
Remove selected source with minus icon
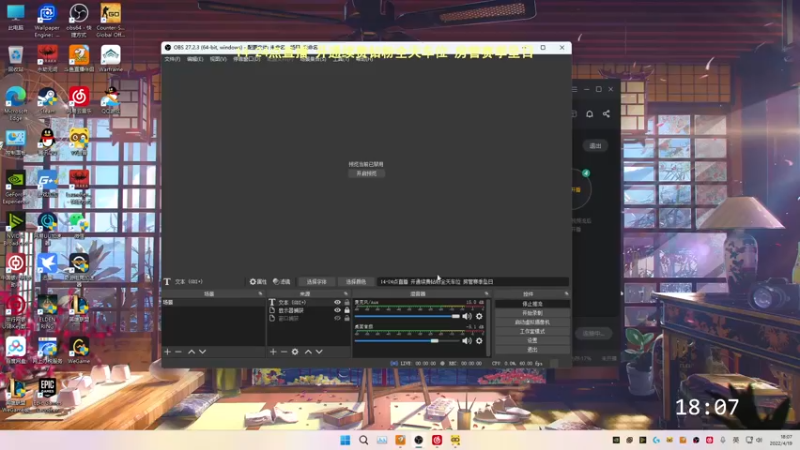point(284,352)
